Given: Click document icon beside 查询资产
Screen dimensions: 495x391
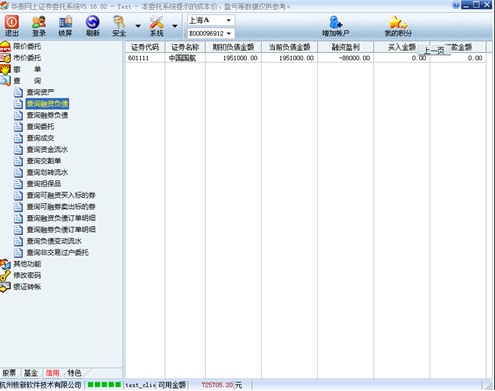Looking at the screenshot, I should click(x=18, y=92).
